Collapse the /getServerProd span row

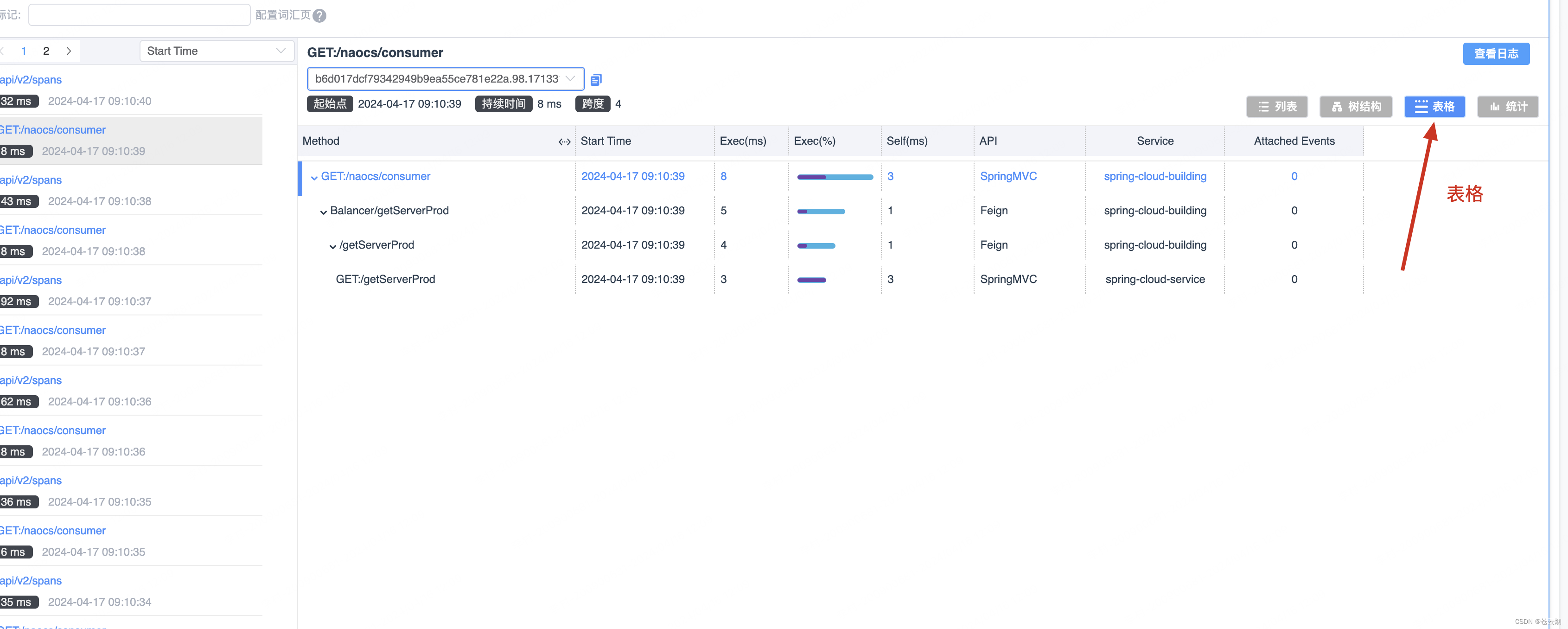click(x=332, y=246)
